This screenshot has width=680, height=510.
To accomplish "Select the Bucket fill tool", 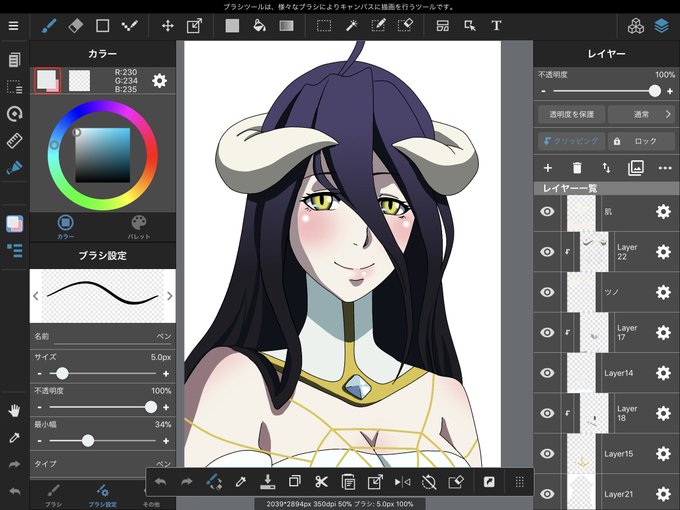I will tap(259, 26).
